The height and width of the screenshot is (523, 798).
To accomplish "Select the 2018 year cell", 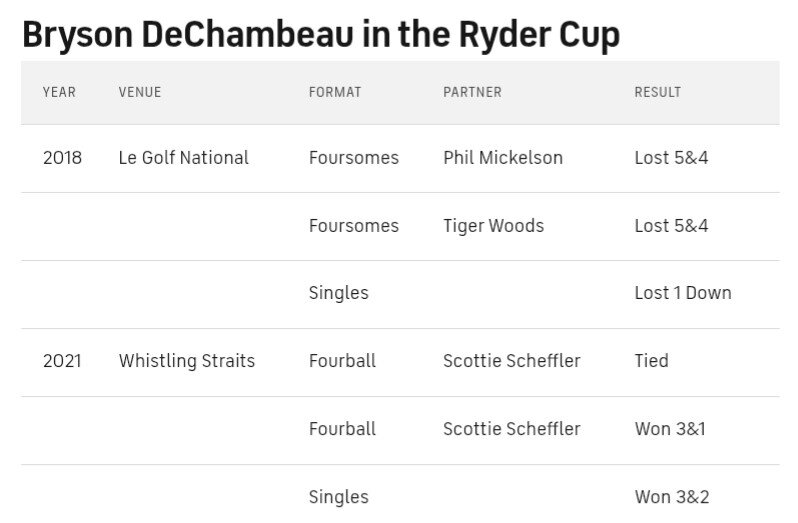I will point(63,158).
